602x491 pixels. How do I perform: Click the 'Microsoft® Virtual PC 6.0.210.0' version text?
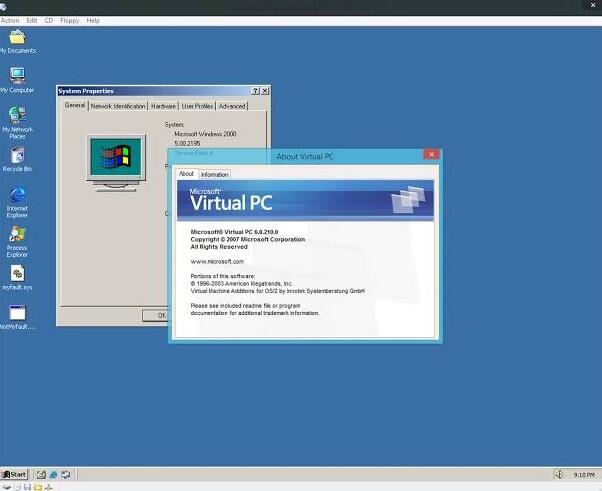coord(234,232)
